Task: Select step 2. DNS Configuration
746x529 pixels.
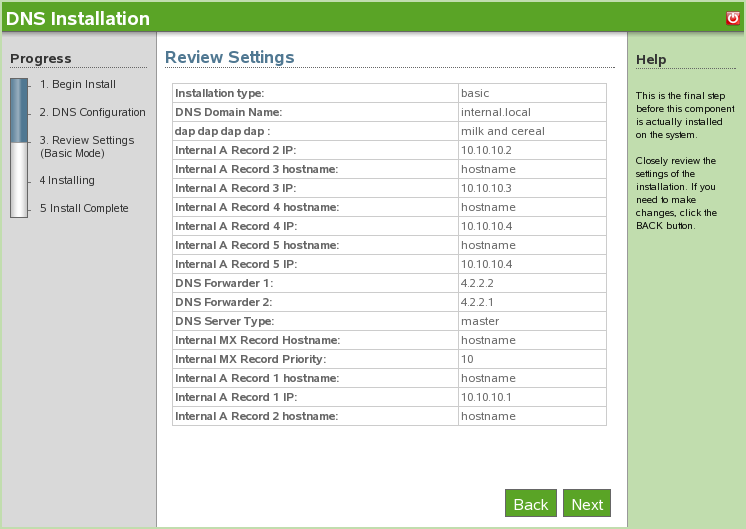Action: (92, 112)
